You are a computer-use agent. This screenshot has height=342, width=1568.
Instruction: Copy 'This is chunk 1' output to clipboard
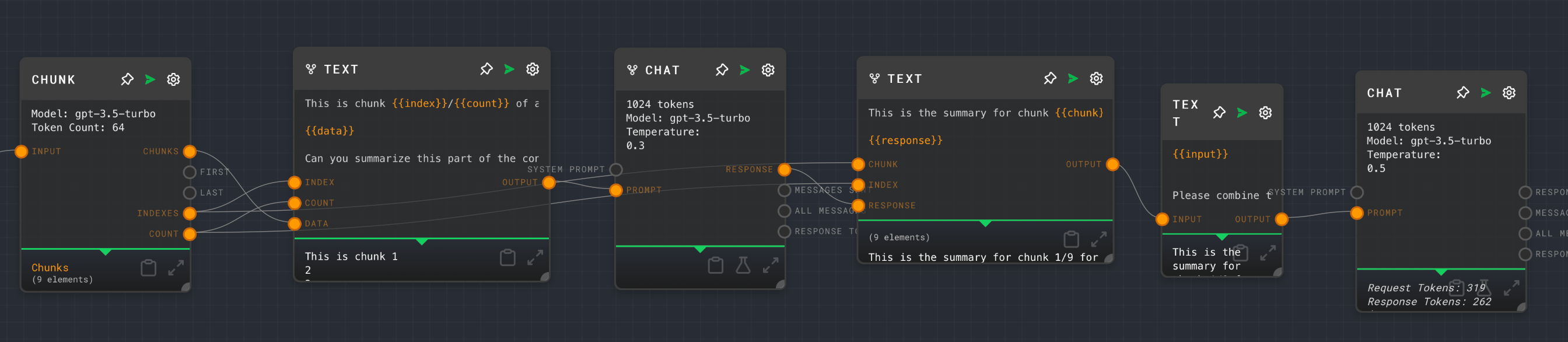click(508, 257)
